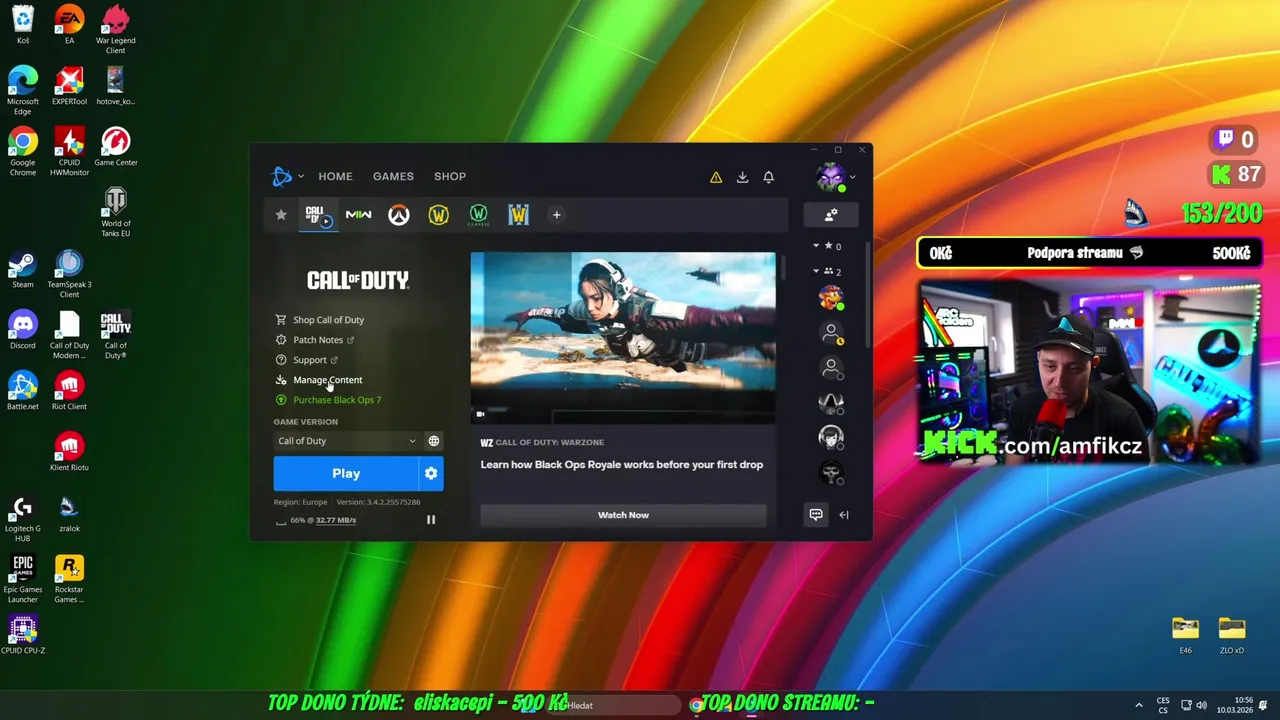The width and height of the screenshot is (1280, 720).
Task: Open Patch Notes link
Action: point(317,340)
